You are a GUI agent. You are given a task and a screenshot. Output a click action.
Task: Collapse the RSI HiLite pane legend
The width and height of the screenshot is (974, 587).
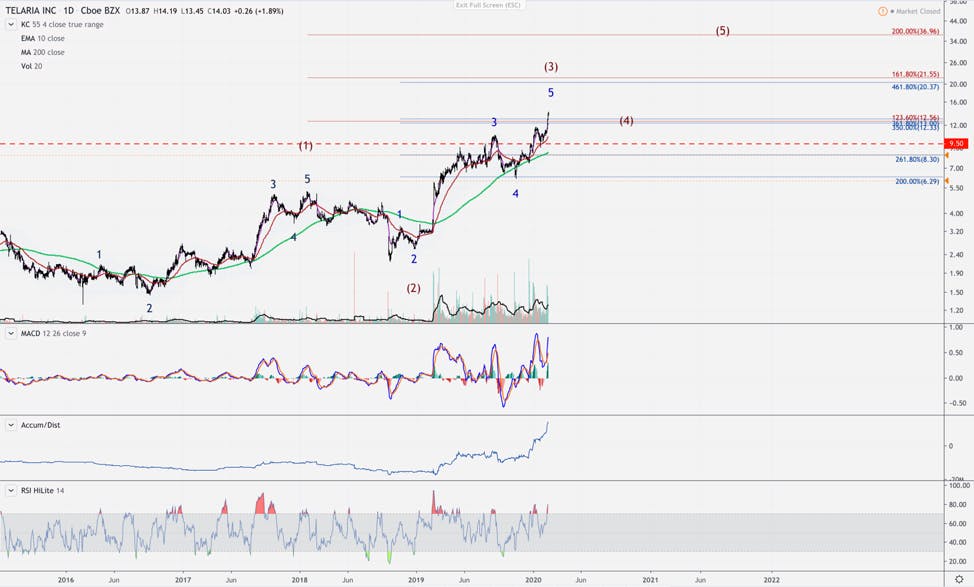coord(11,491)
